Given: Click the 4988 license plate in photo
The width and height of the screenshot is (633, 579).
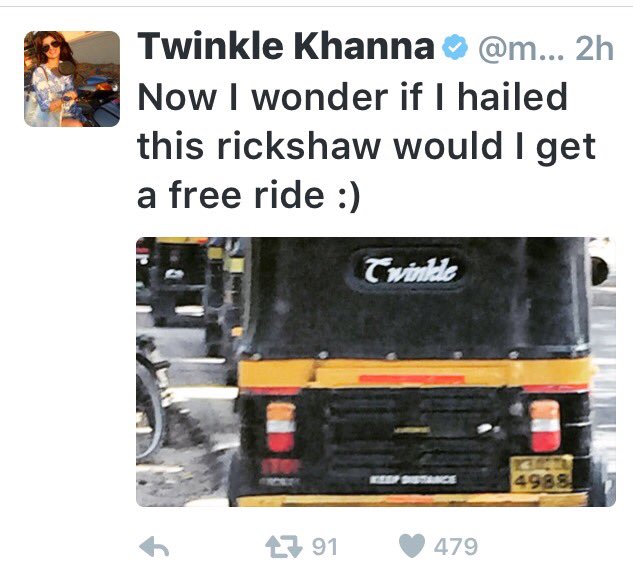Looking at the screenshot, I should [x=542, y=474].
